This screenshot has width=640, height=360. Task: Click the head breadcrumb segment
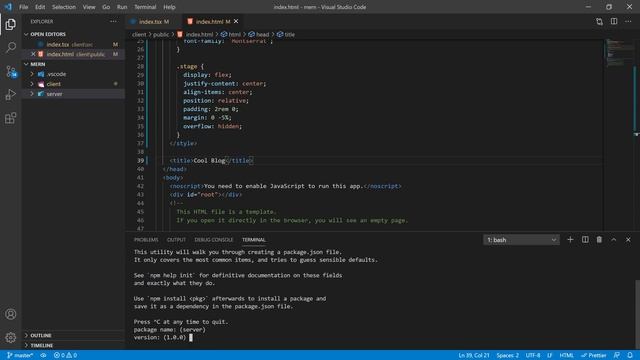[259, 35]
